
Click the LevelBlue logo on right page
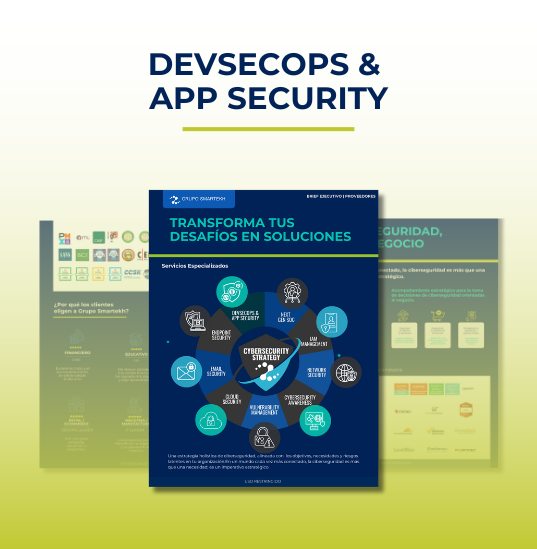(404, 450)
